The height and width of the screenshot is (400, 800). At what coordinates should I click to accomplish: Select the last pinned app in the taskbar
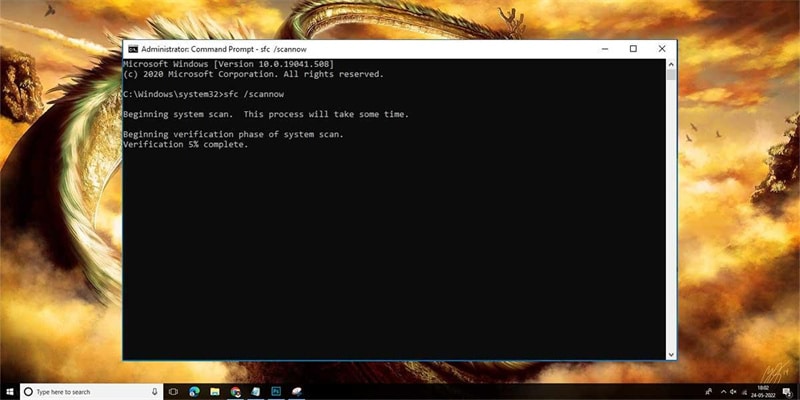(297, 392)
